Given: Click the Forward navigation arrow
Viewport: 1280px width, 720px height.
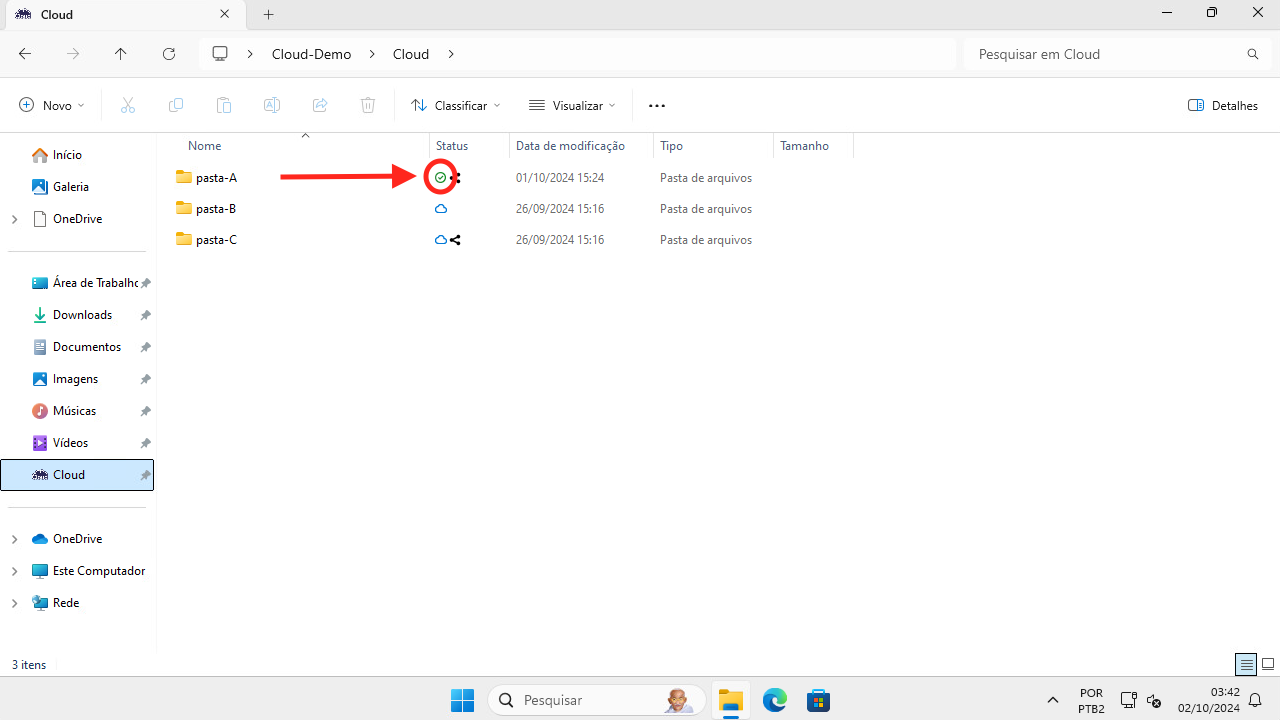Looking at the screenshot, I should (x=73, y=54).
